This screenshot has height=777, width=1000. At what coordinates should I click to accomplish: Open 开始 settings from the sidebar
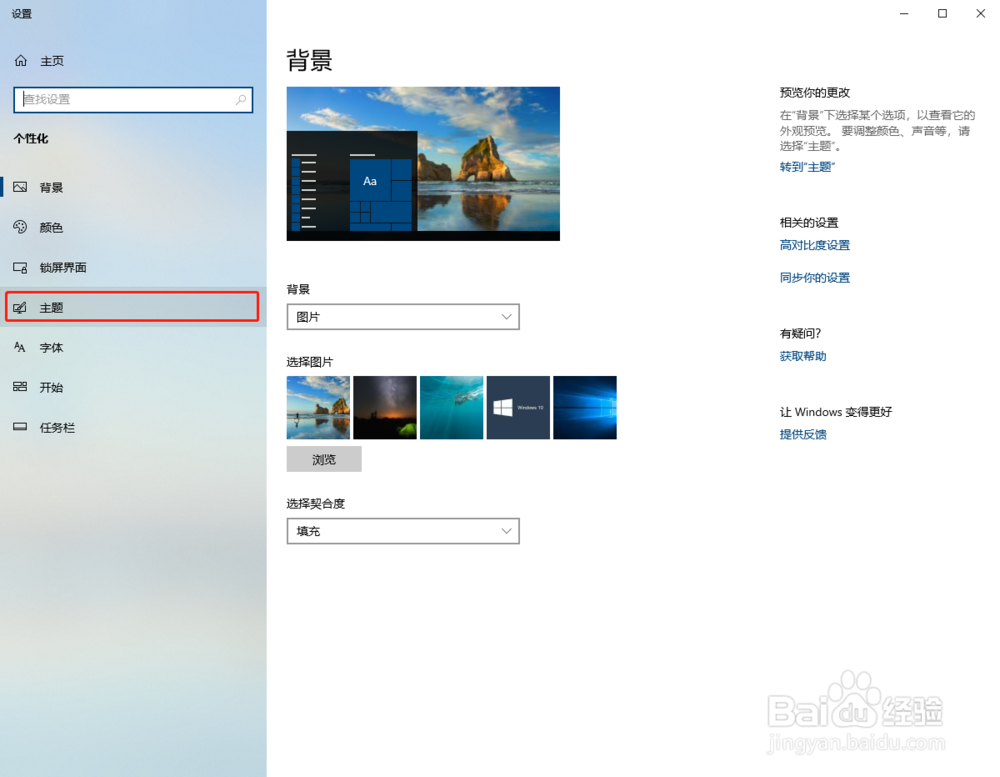coord(21,387)
